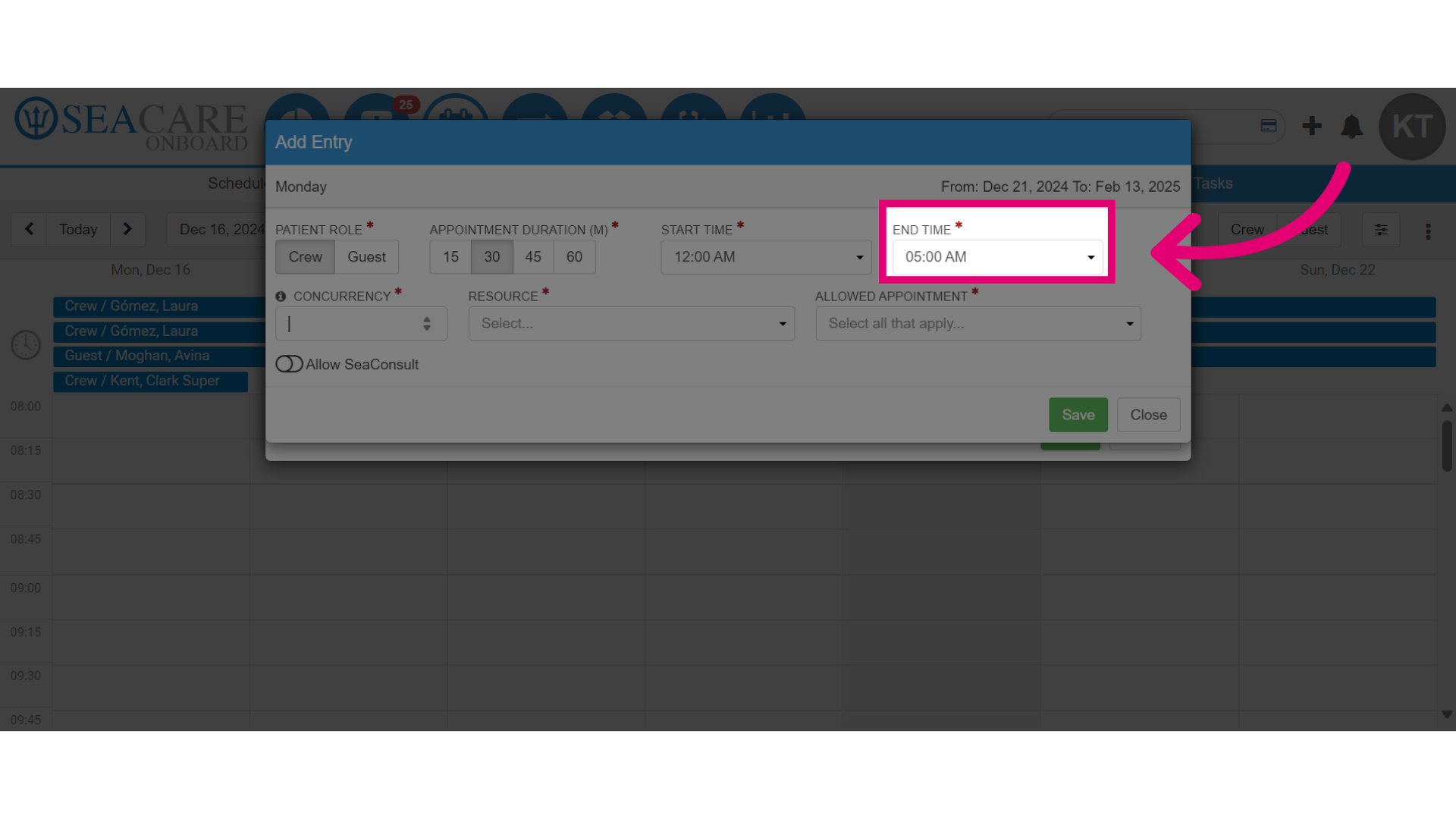
Task: Click the SeaCare Onboard logo
Action: [x=132, y=124]
